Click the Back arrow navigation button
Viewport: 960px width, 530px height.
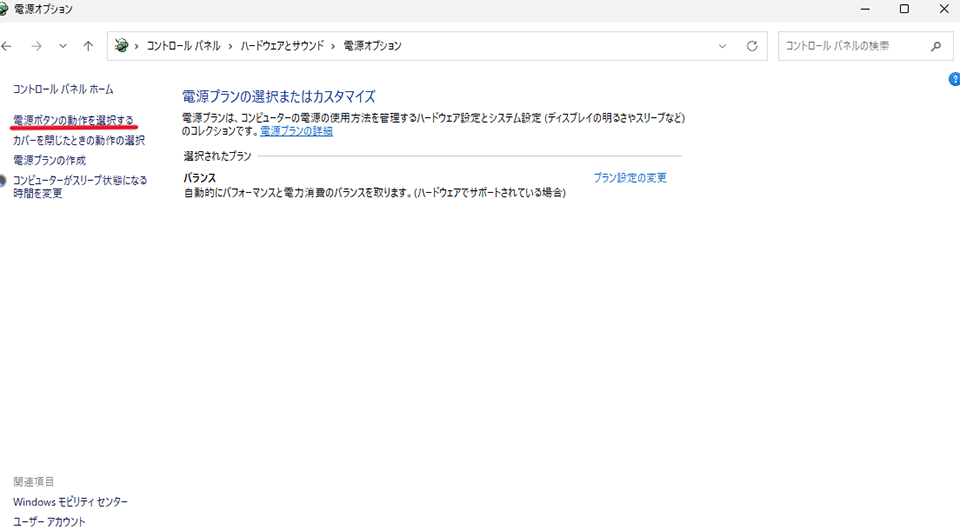[7, 46]
